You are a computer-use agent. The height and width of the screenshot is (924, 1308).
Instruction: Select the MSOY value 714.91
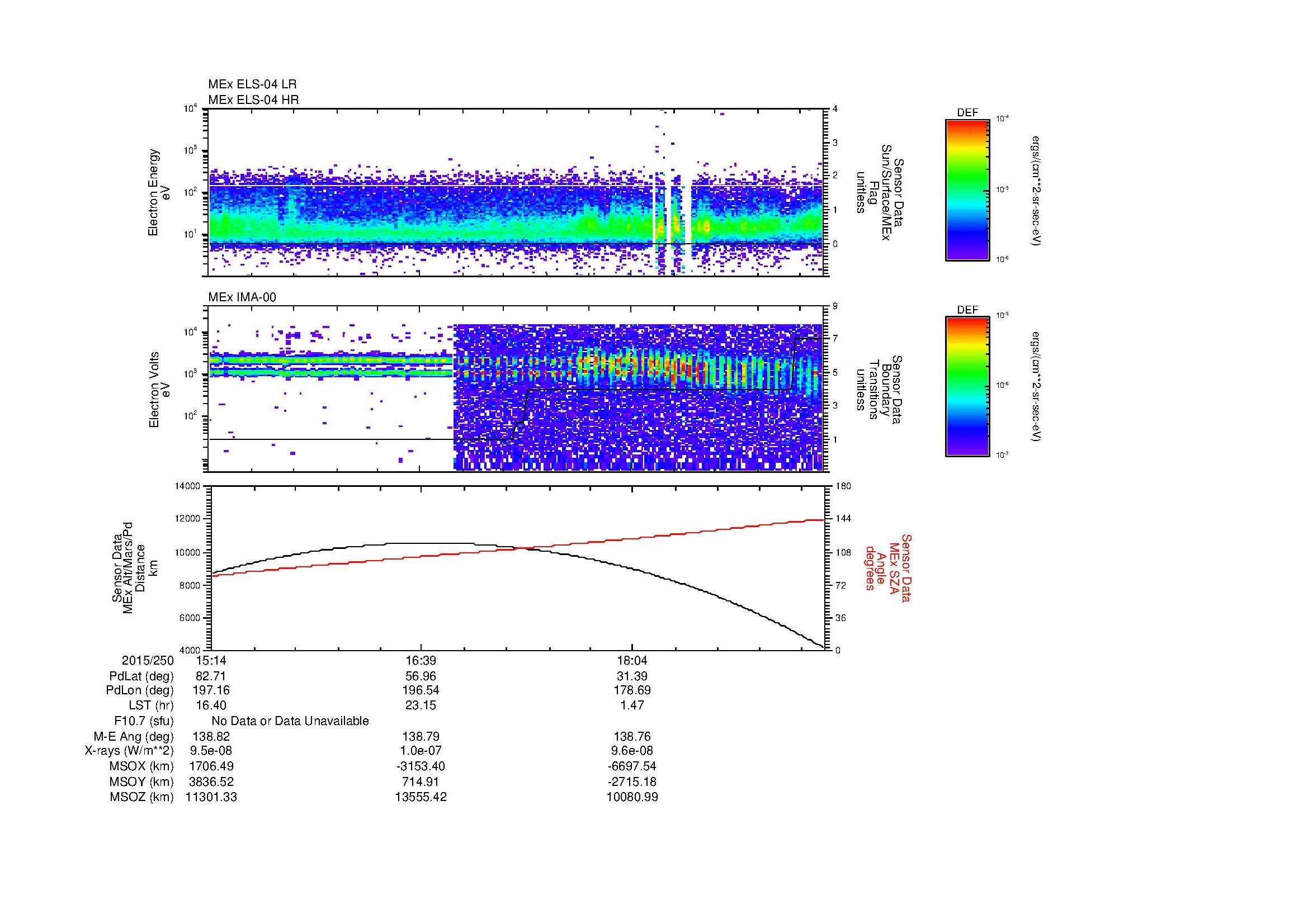tap(421, 781)
